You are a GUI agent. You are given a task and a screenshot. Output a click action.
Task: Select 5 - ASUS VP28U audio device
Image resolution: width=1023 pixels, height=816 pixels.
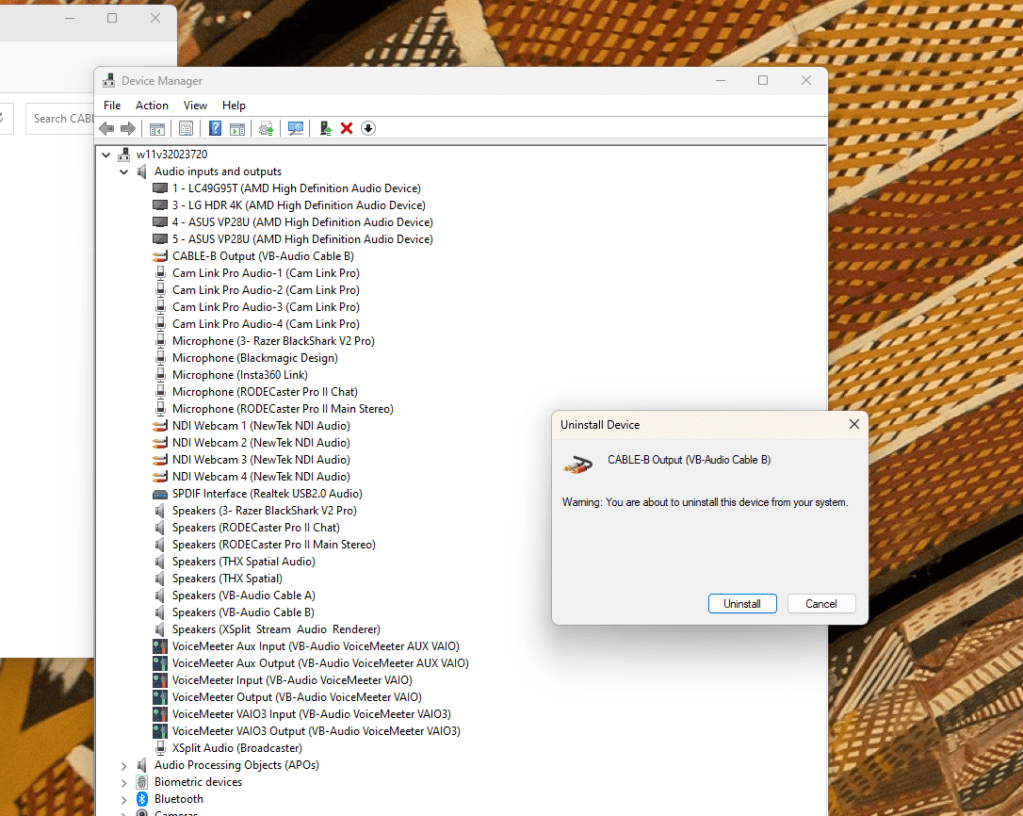coord(303,239)
